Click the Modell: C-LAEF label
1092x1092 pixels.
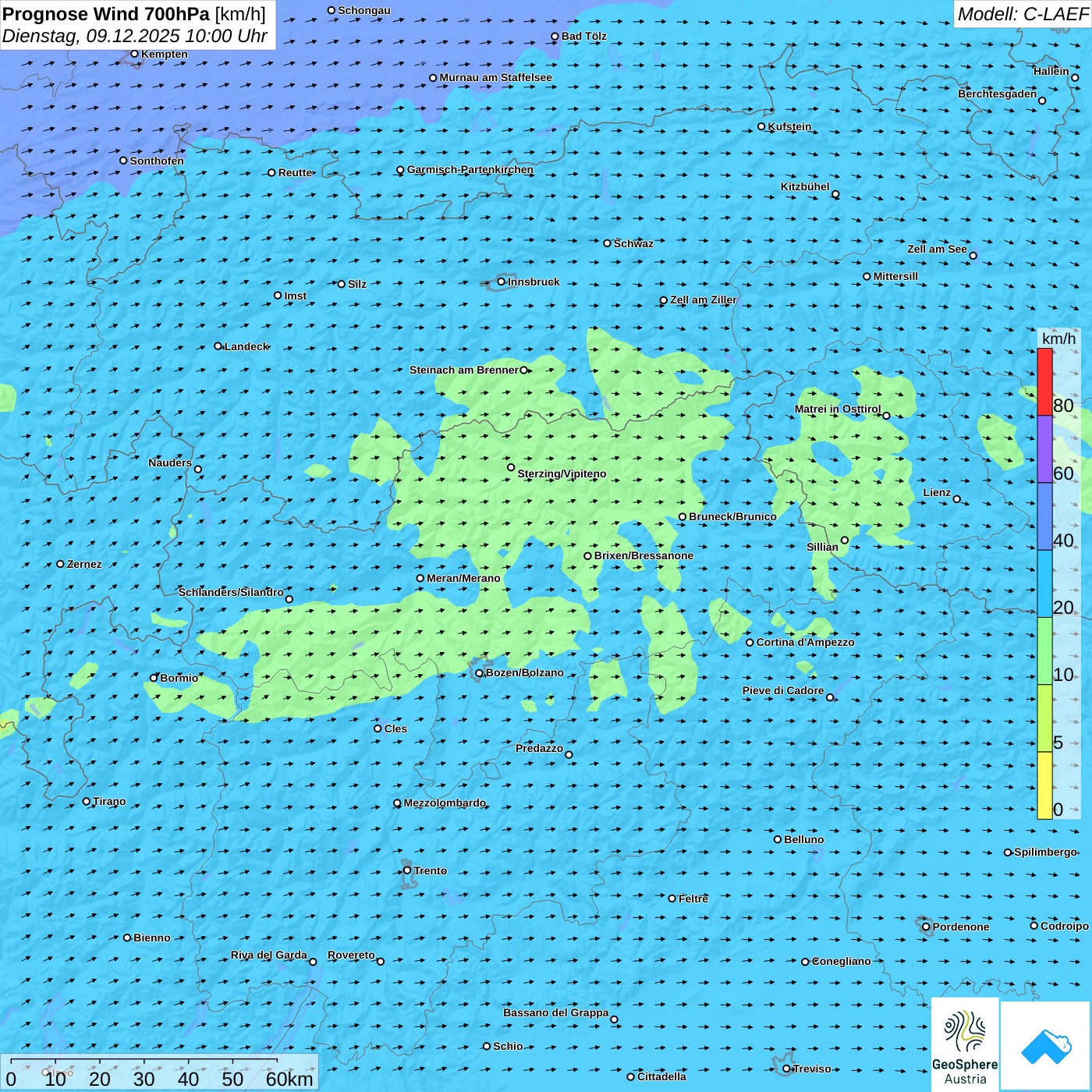click(1022, 14)
